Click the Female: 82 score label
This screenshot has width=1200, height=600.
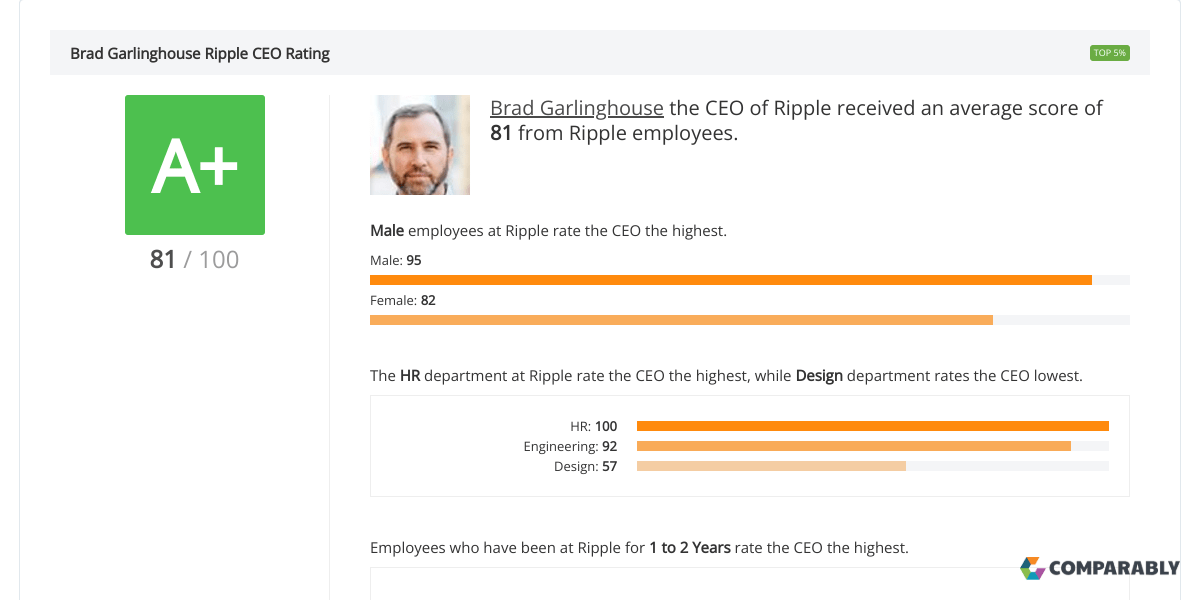pyautogui.click(x=403, y=300)
